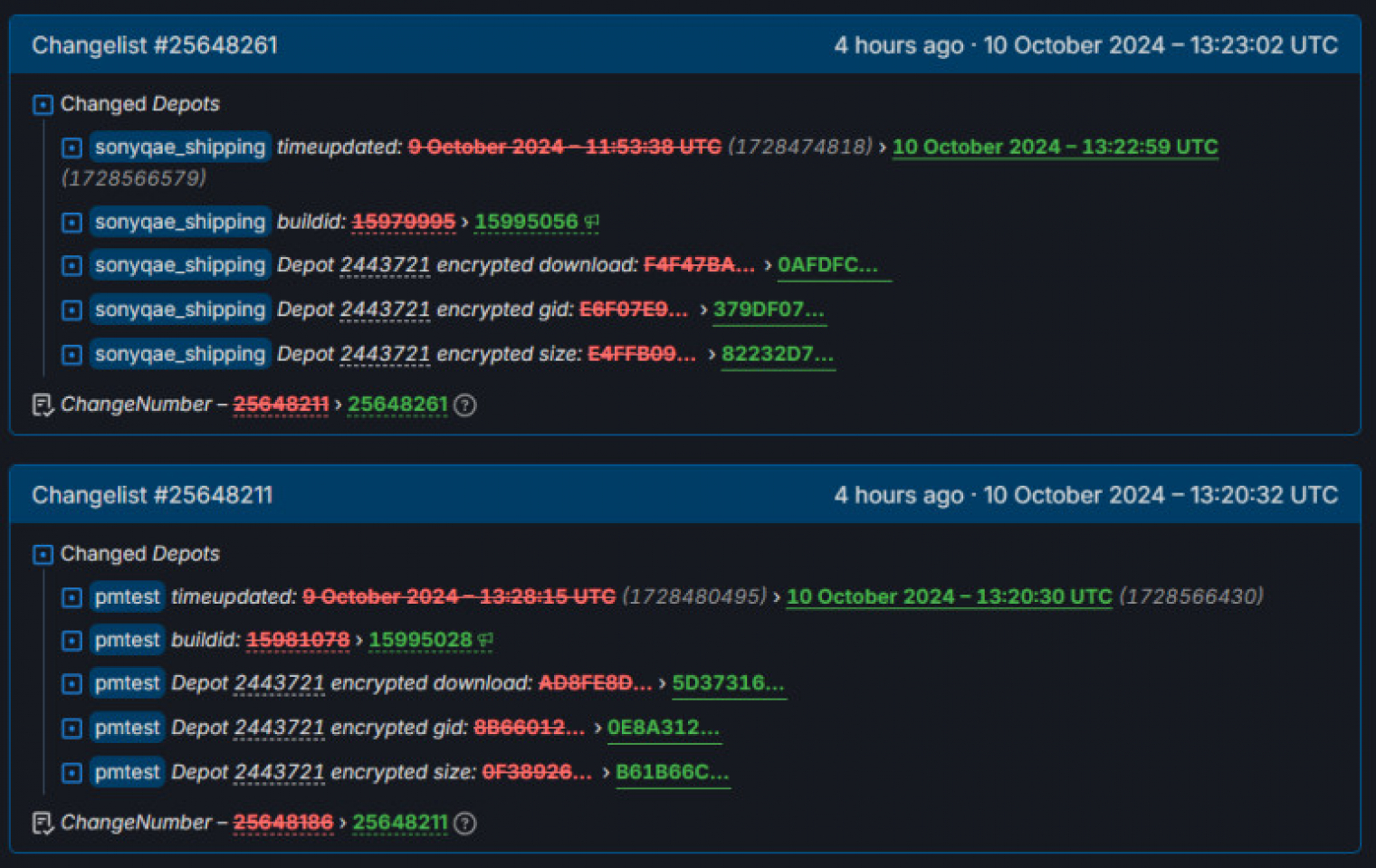The width and height of the screenshot is (1376, 868).
Task: Click square icon beside sonyqae_shipping timeupdated row
Action: [72, 148]
